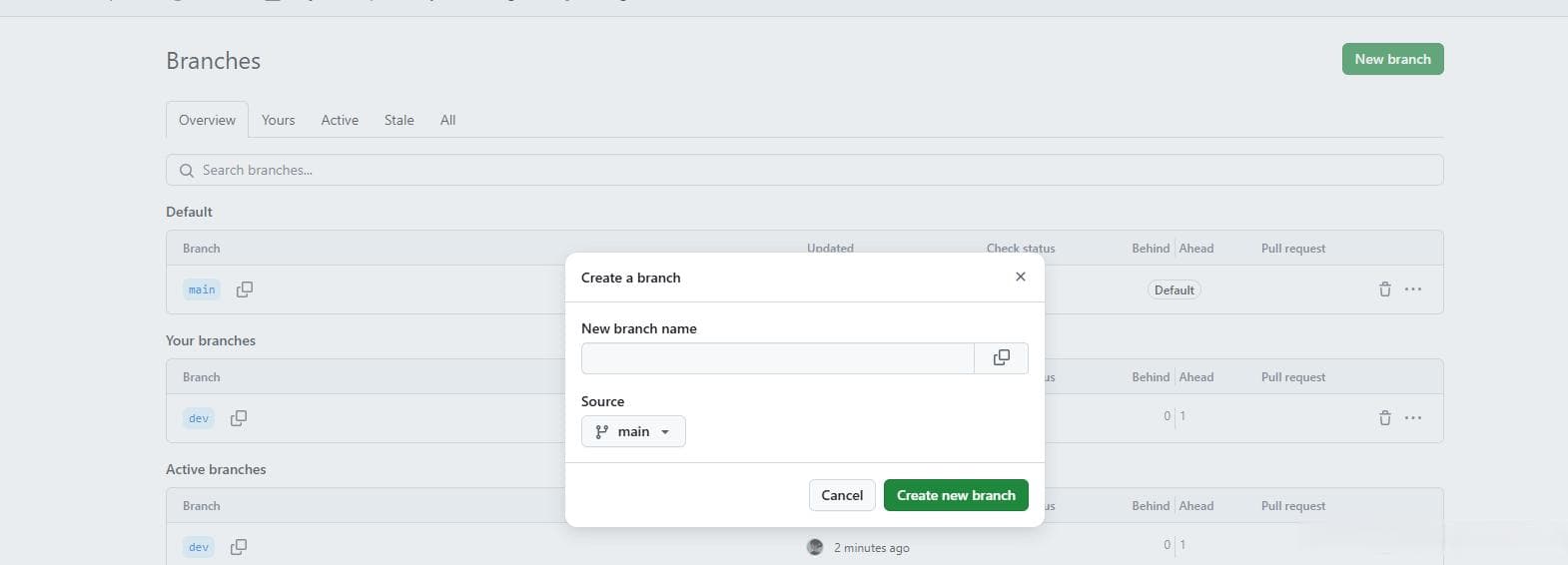Viewport: 1568px width, 565px height.
Task: Click the Create new branch button
Action: (956, 495)
